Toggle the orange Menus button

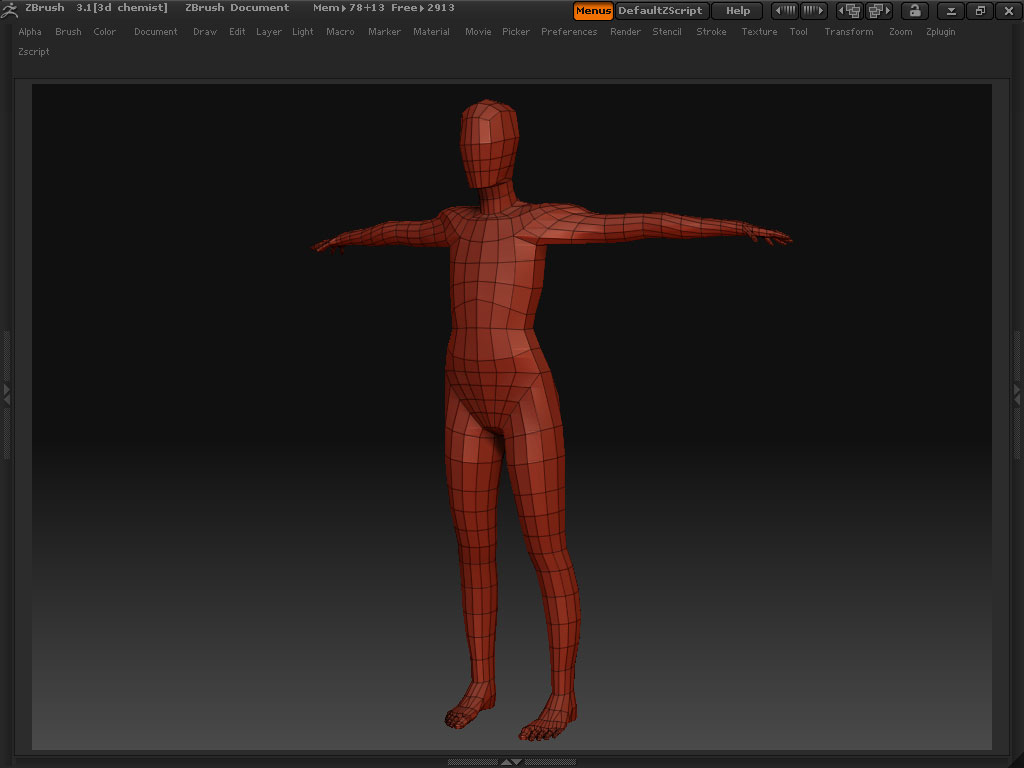[x=593, y=10]
